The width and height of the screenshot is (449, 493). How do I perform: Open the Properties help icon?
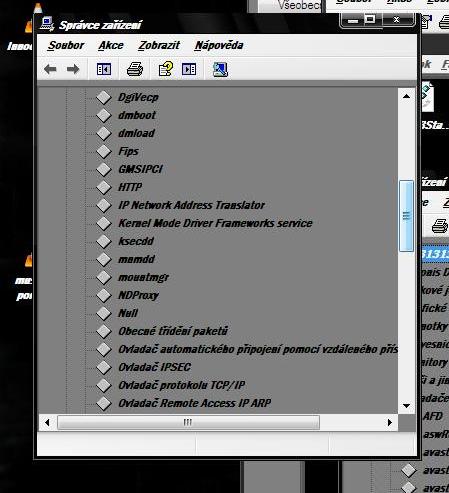[166, 69]
